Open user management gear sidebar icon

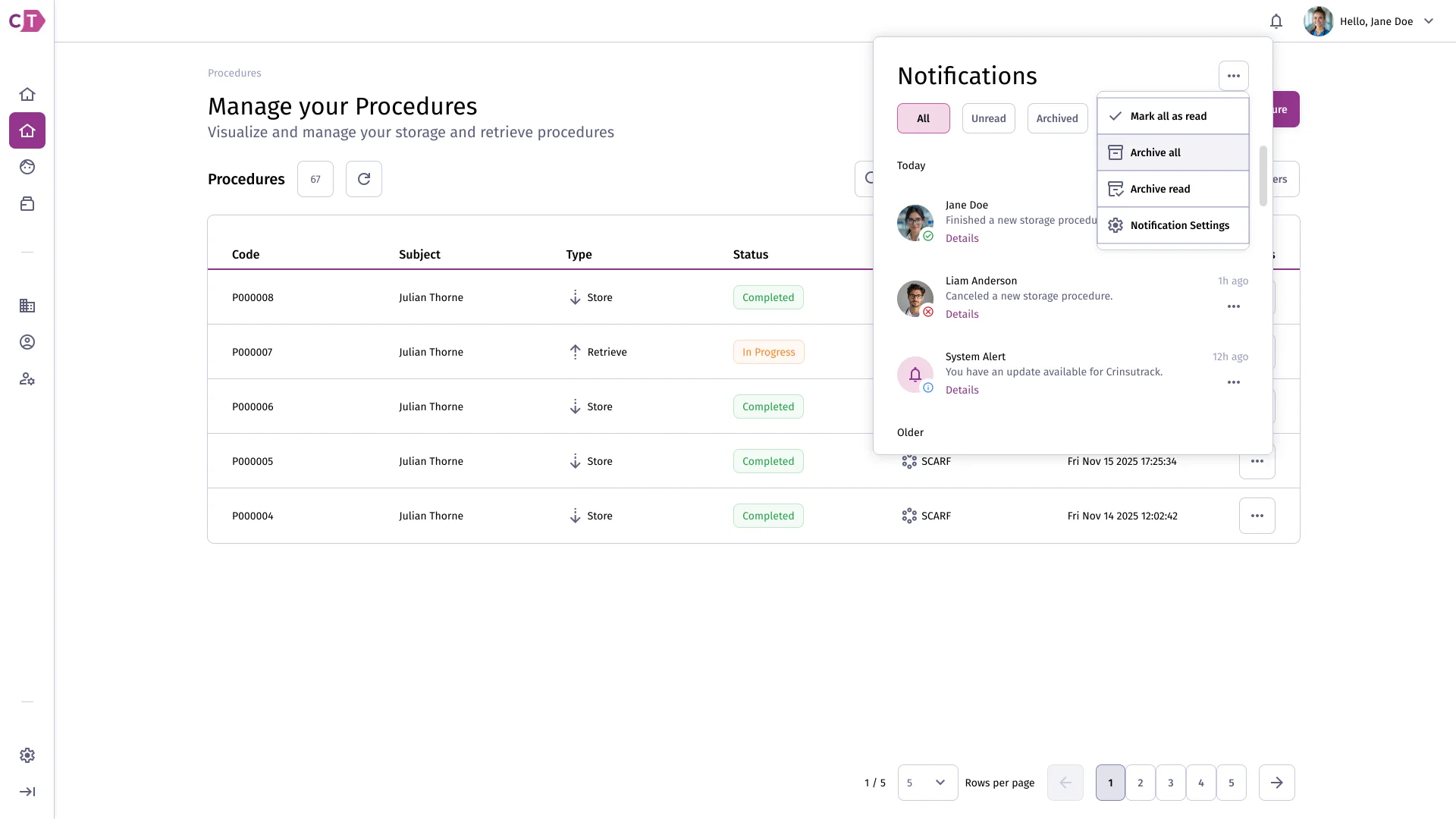[x=27, y=378]
